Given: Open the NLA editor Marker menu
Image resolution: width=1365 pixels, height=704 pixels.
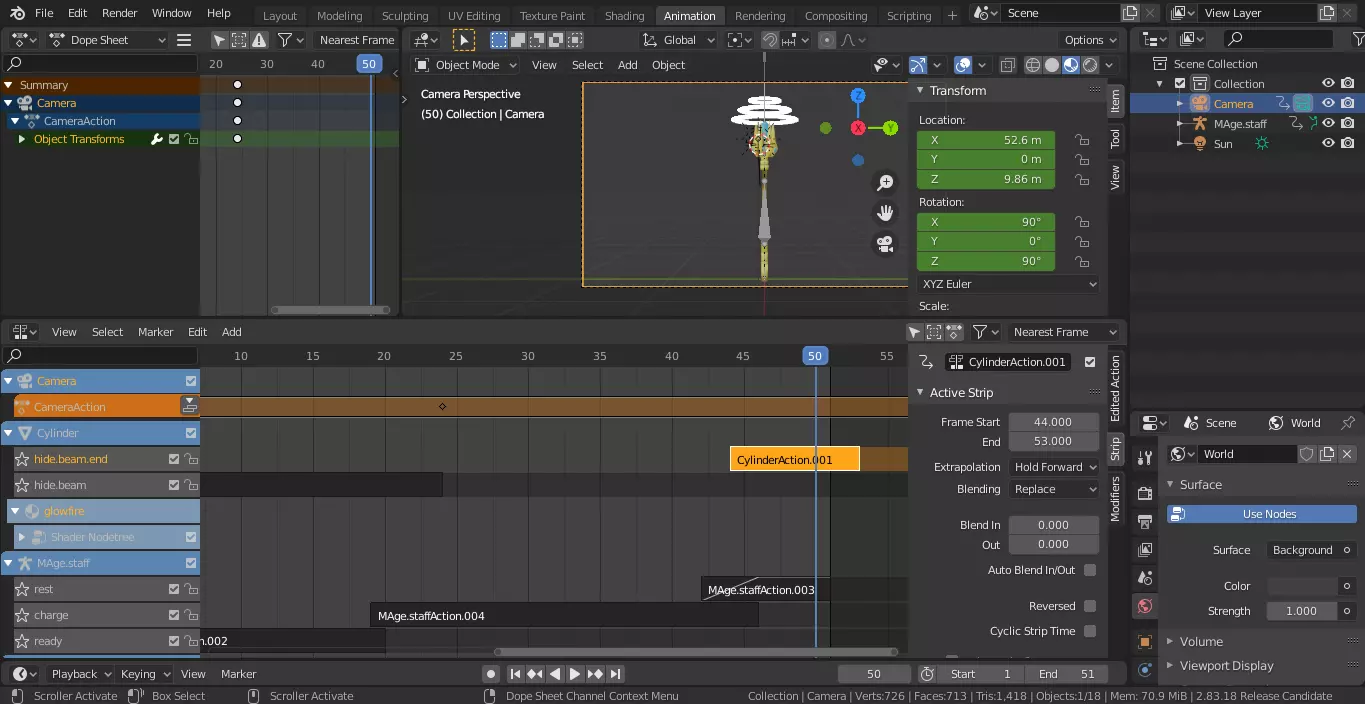Looking at the screenshot, I should (x=156, y=332).
